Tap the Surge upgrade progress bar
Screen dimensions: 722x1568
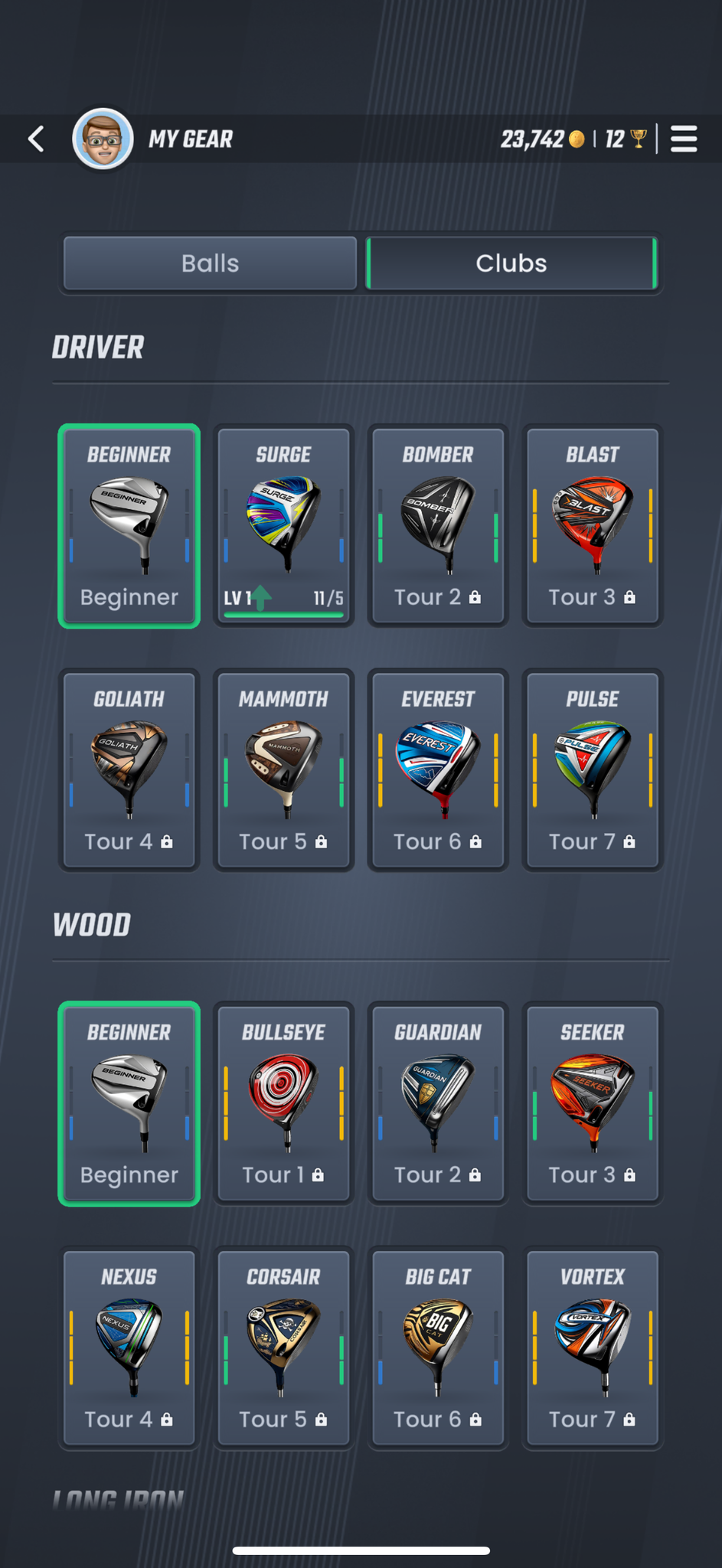click(283, 614)
